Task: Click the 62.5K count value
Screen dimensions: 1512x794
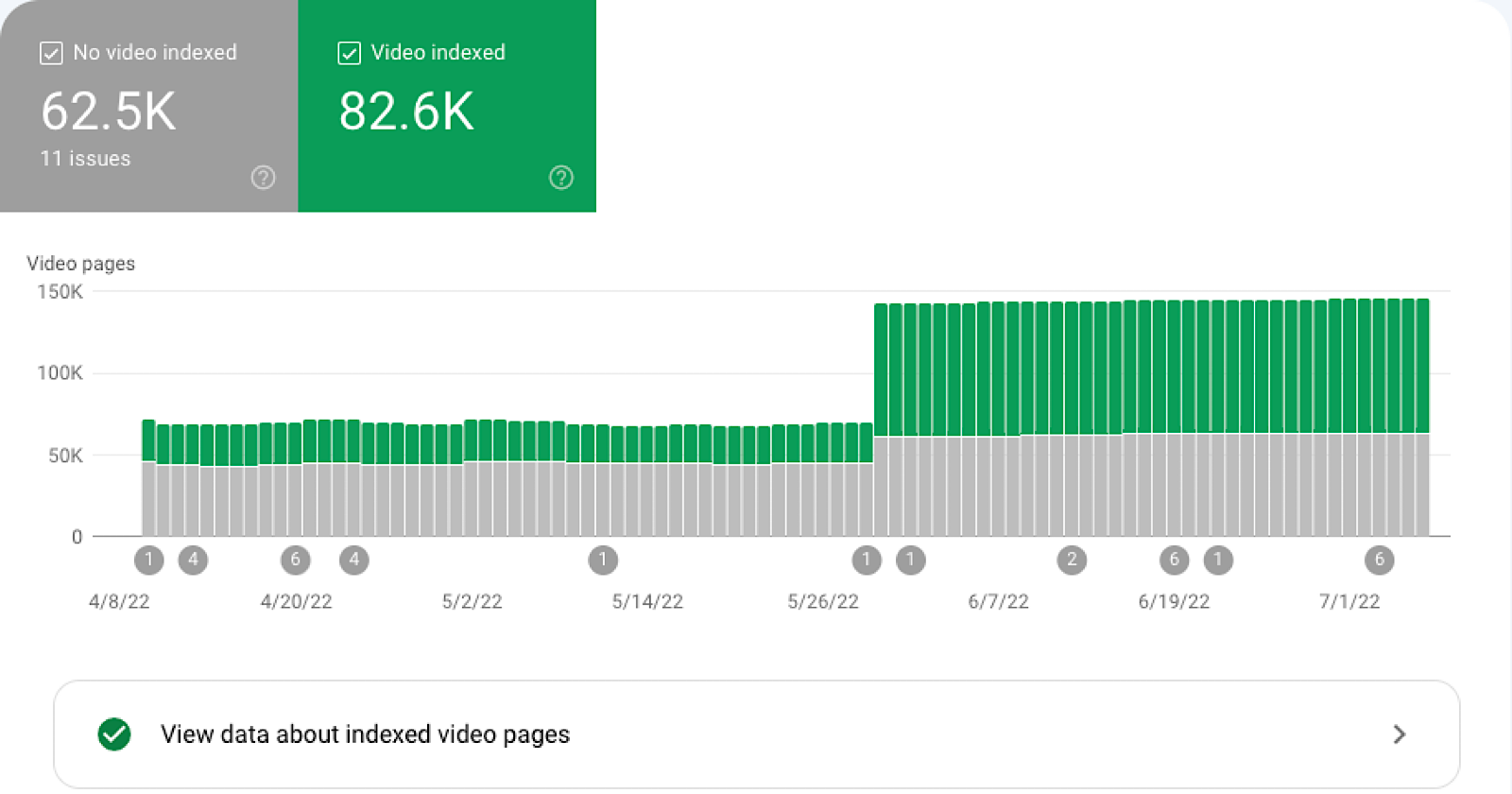Action: point(109,112)
